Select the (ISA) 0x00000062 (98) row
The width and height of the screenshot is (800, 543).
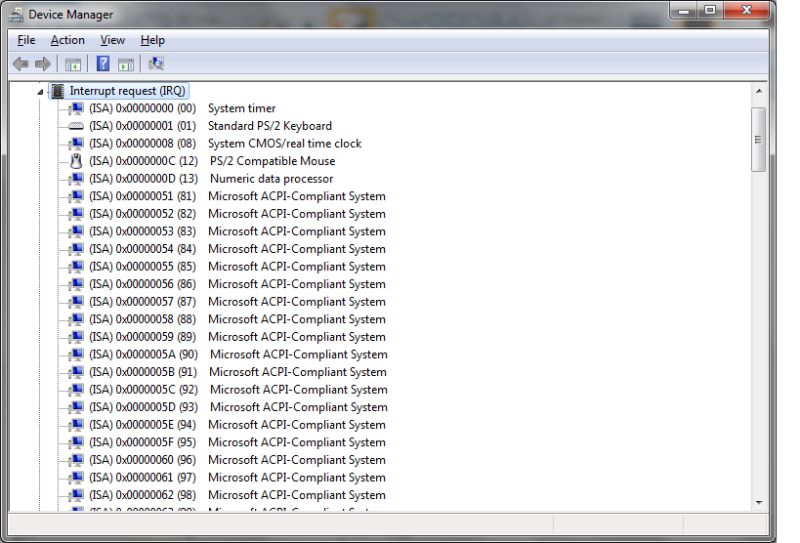[x=237, y=495]
